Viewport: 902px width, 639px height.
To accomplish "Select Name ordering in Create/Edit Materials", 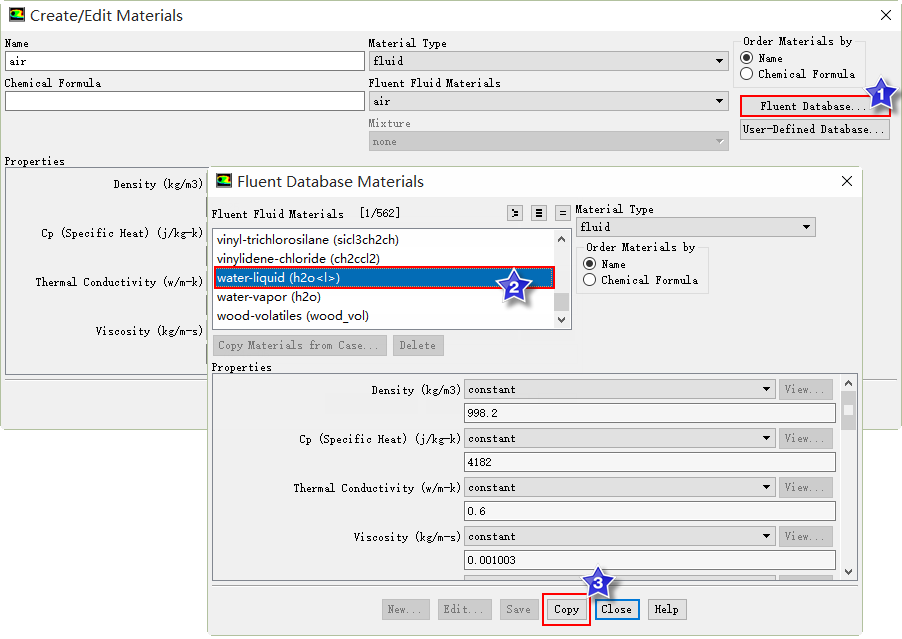I will tap(747, 58).
